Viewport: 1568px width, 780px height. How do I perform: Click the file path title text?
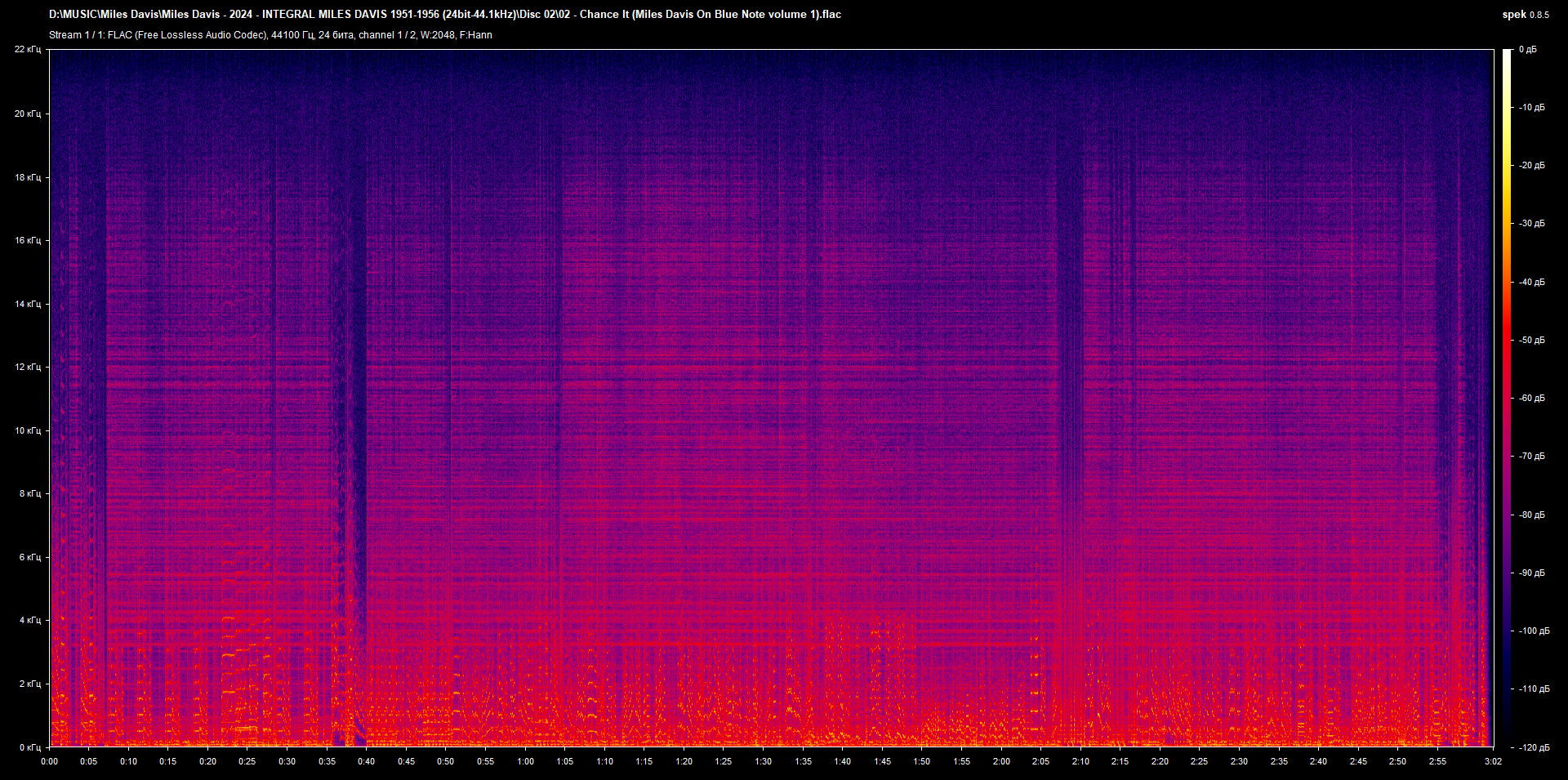[445, 14]
